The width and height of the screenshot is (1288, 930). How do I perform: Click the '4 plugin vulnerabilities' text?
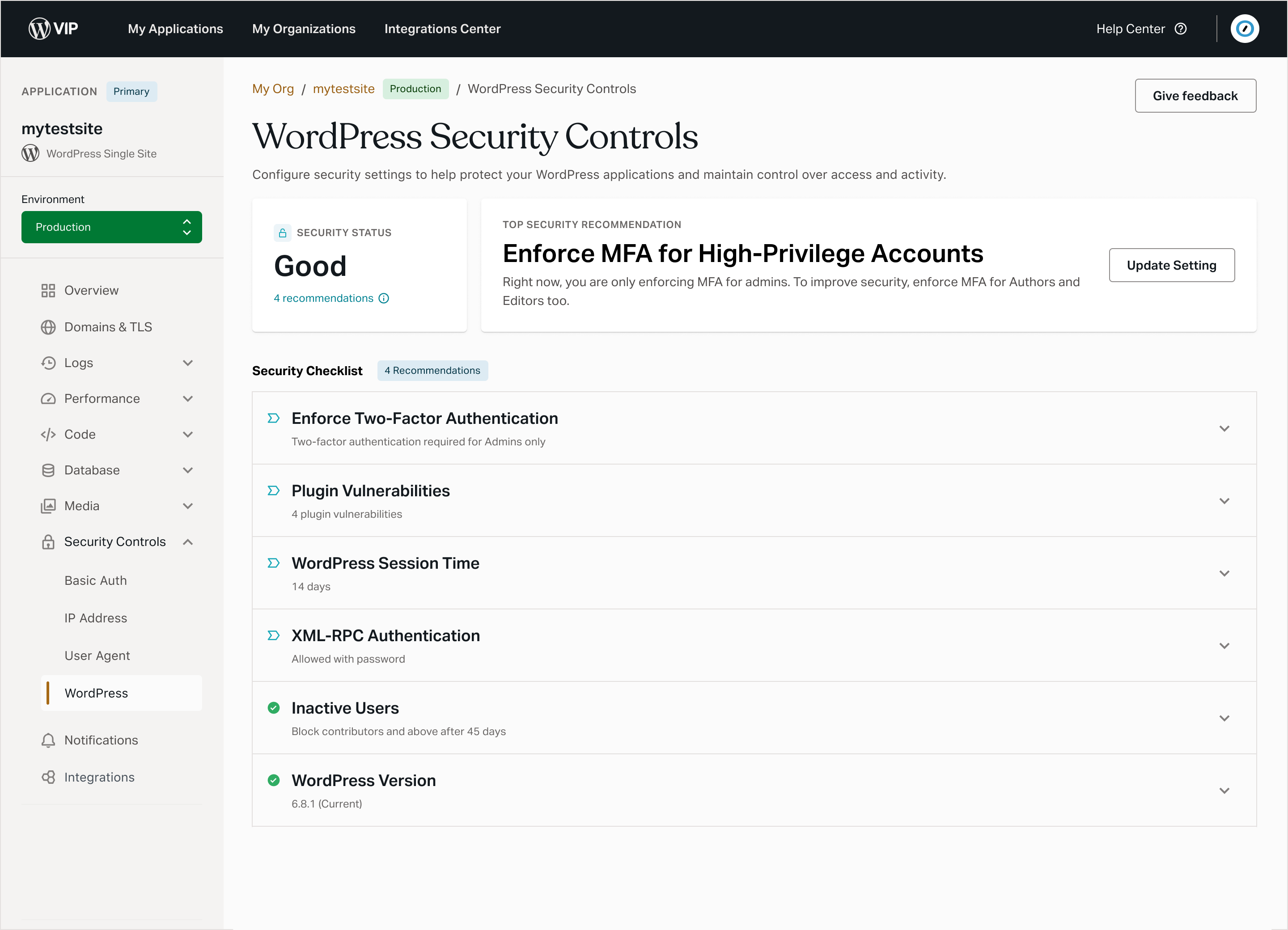tap(347, 514)
